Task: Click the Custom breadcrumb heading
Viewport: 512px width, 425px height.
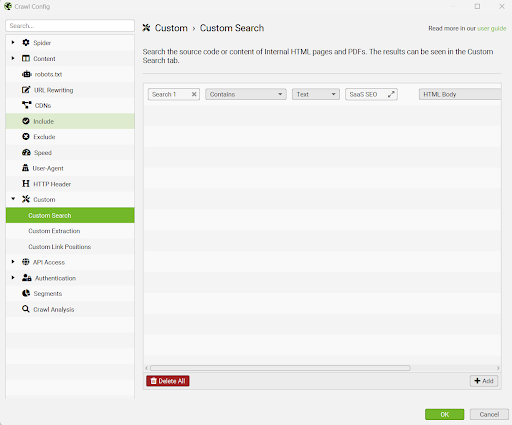Action: coord(171,28)
